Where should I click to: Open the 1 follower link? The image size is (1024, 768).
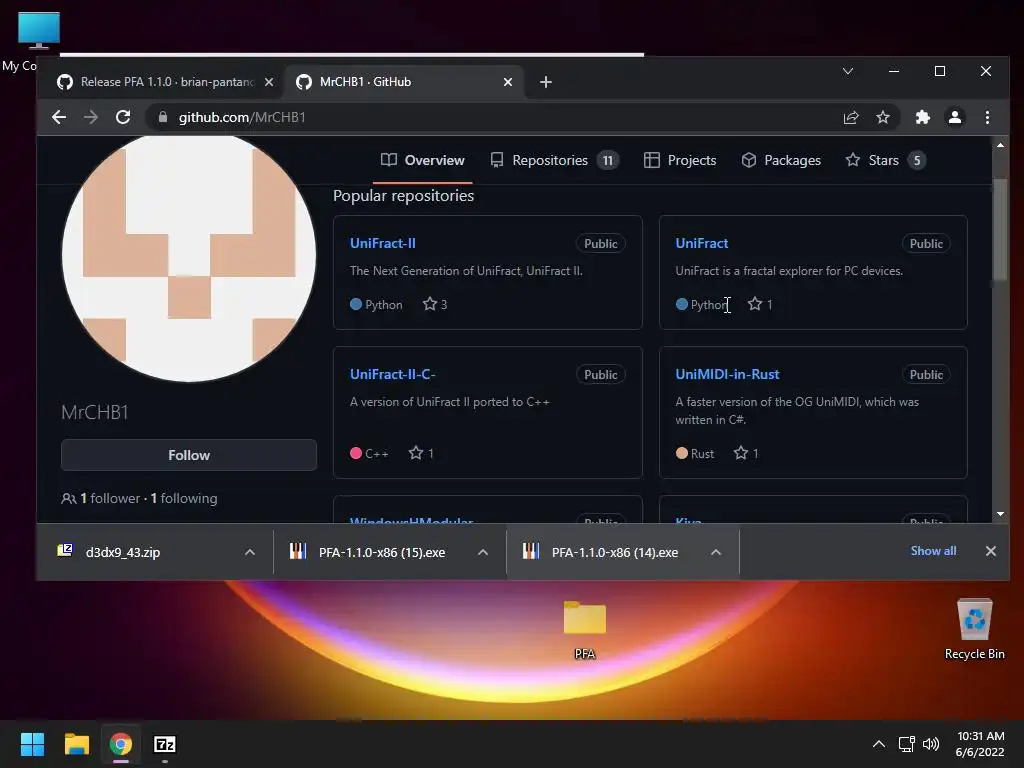coord(110,498)
